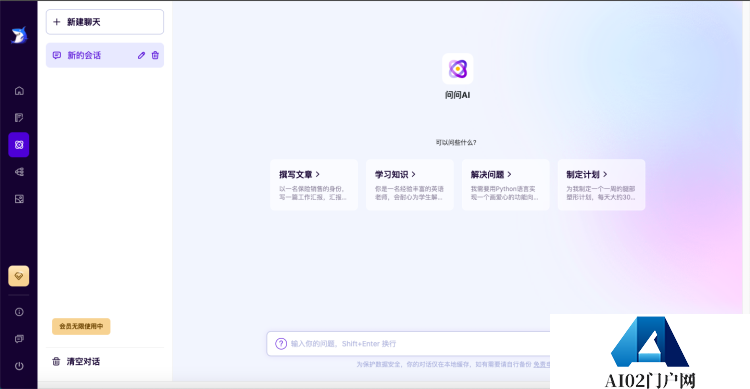Click the shark logo in the sidebar
750x389 pixels.
click(19, 35)
